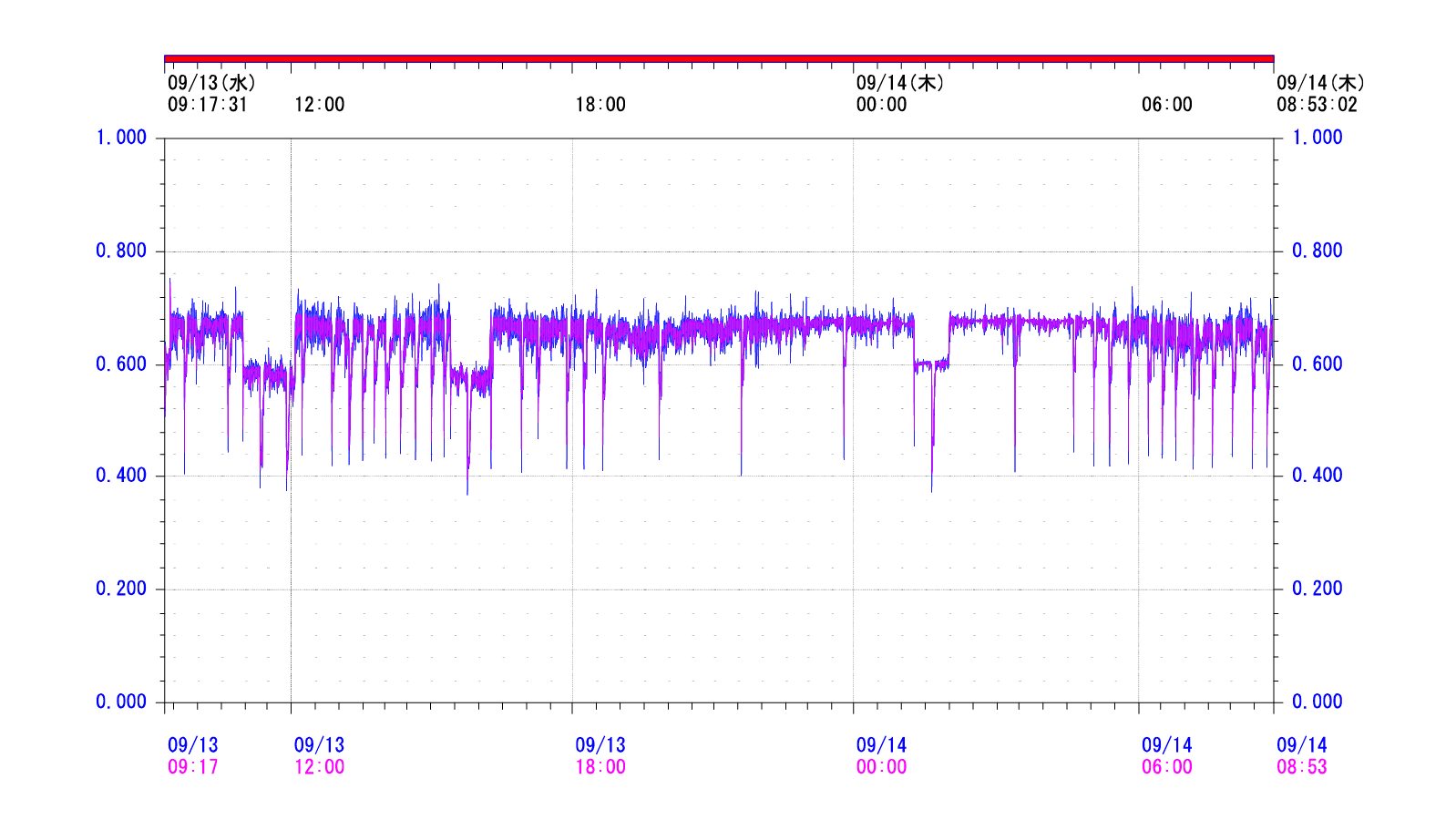1456x820 pixels.
Task: Click the 0.600 value on the left axis
Action: [121, 364]
